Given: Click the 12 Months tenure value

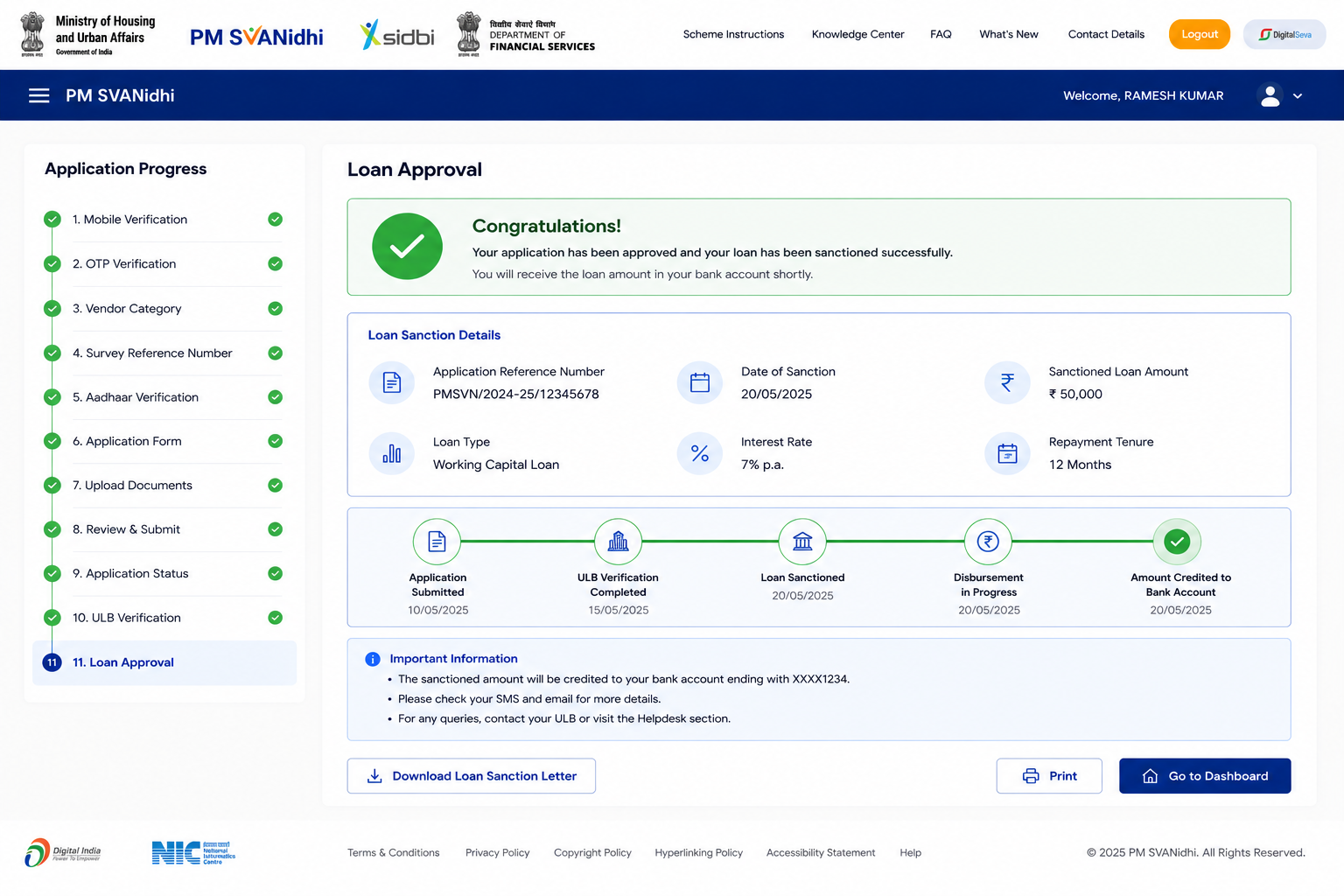Looking at the screenshot, I should 1081,465.
